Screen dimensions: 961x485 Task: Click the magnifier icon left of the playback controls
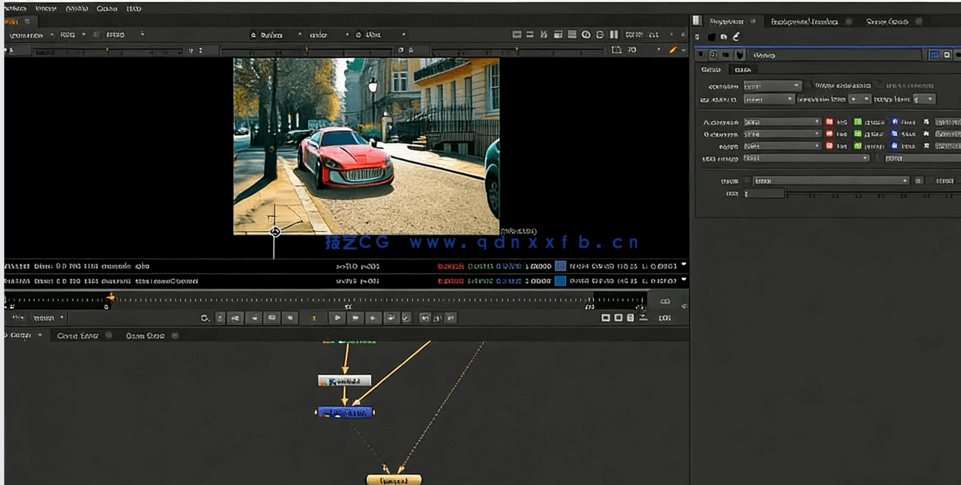click(205, 318)
